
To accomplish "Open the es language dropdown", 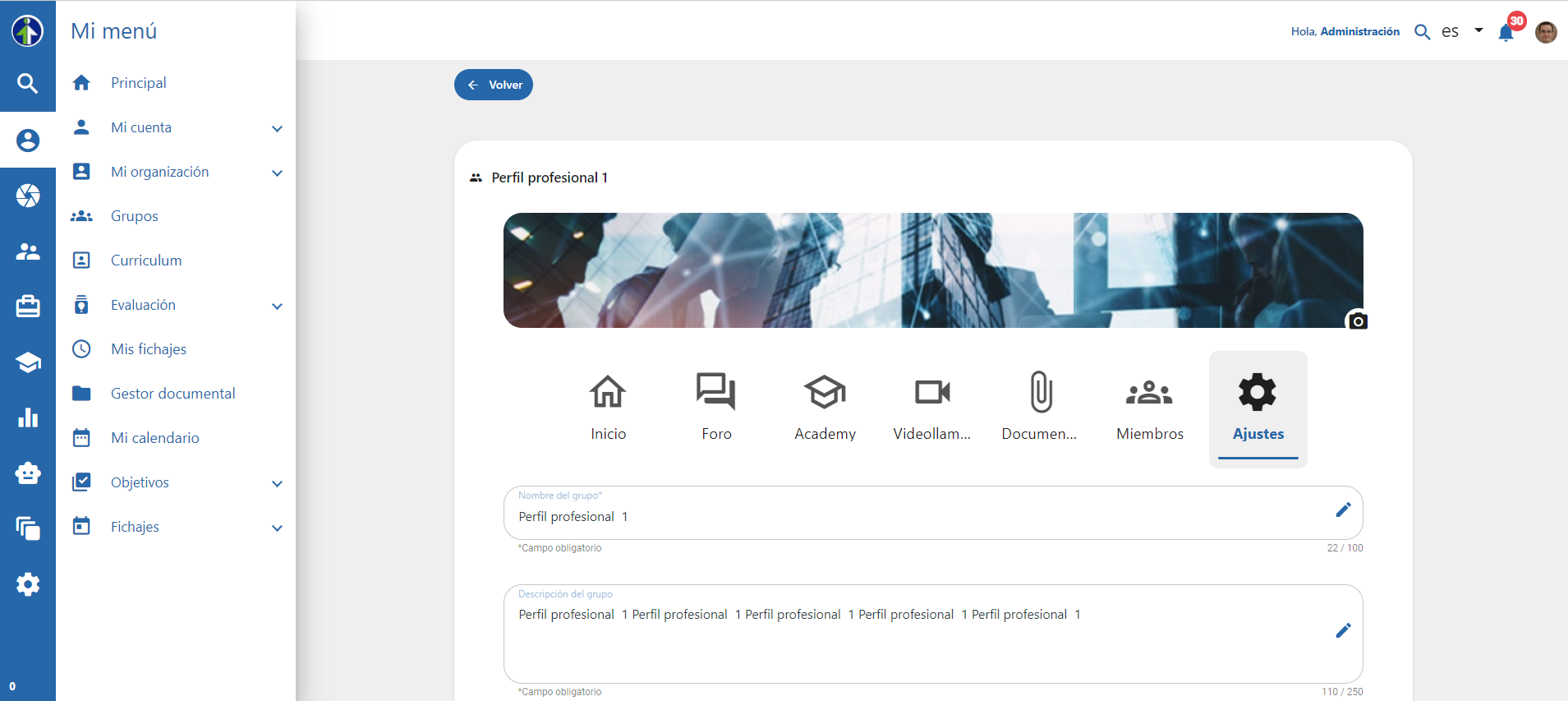I will coord(1462,31).
